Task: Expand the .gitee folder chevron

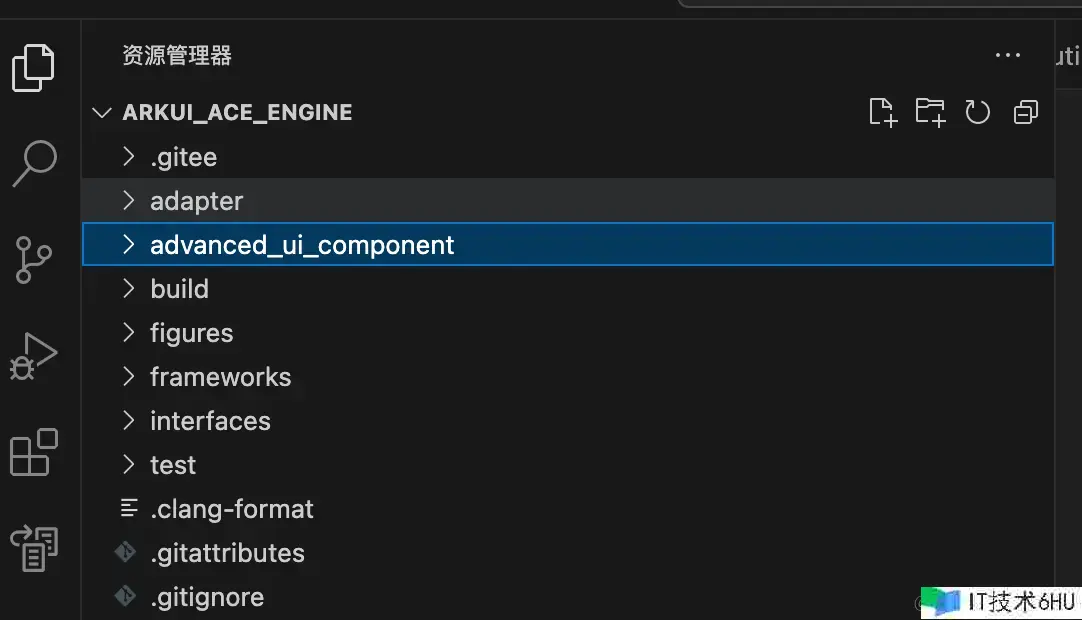Action: [x=128, y=157]
